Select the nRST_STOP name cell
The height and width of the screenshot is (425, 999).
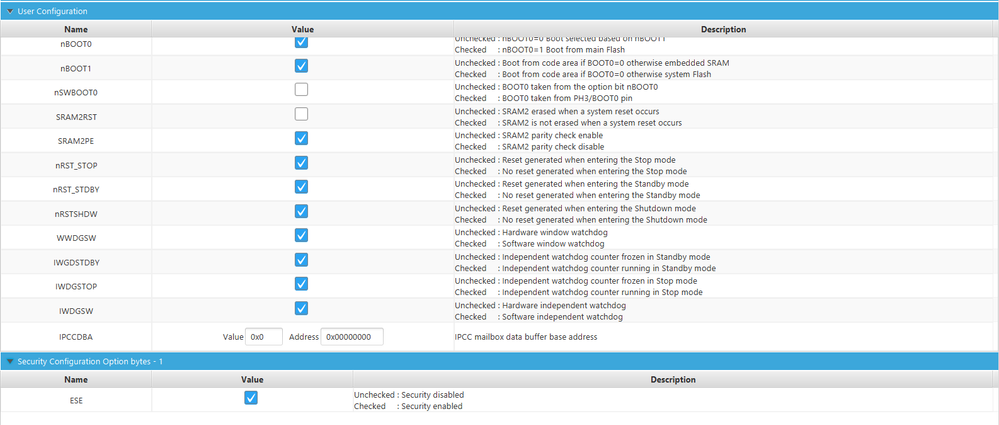point(76,165)
